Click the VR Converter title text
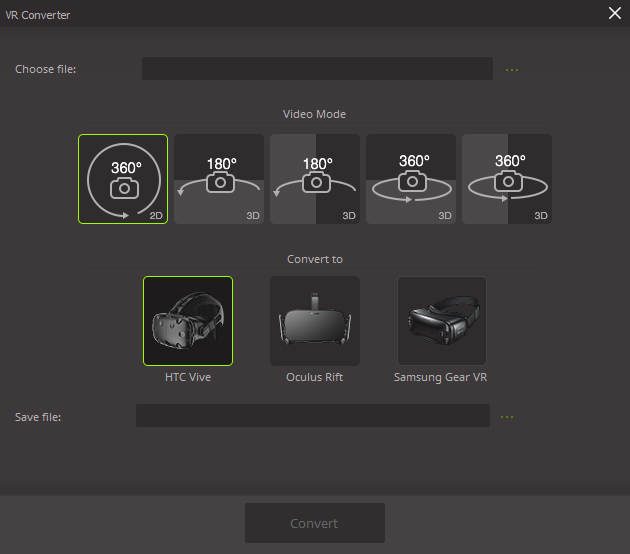The height and width of the screenshot is (554, 630). (x=39, y=15)
